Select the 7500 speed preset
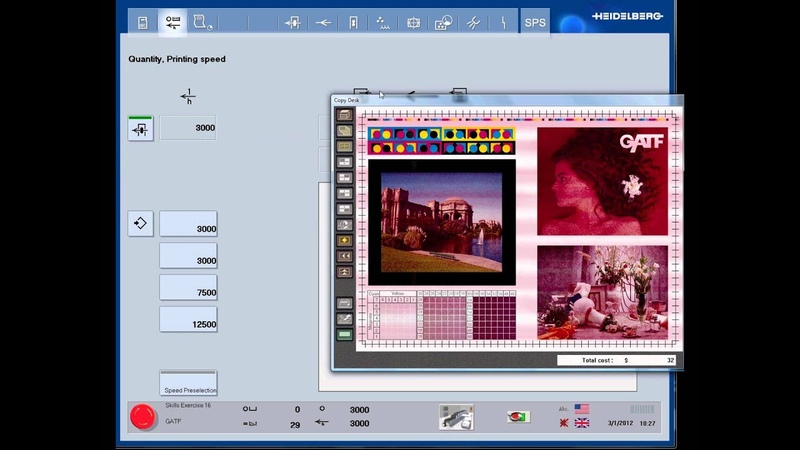Image resolution: width=800 pixels, height=450 pixels. 188,287
